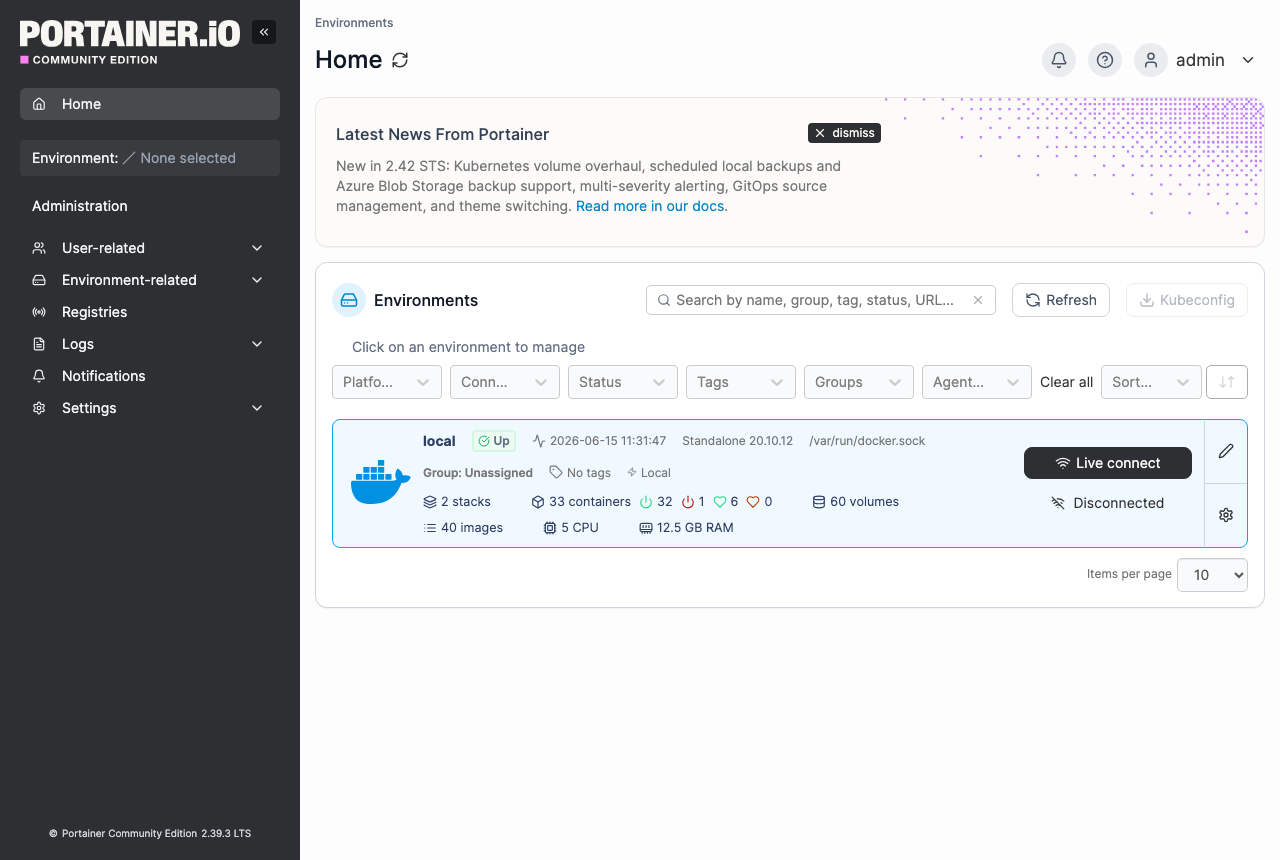Click the Standalone 20.10.12 version text

(x=737, y=441)
